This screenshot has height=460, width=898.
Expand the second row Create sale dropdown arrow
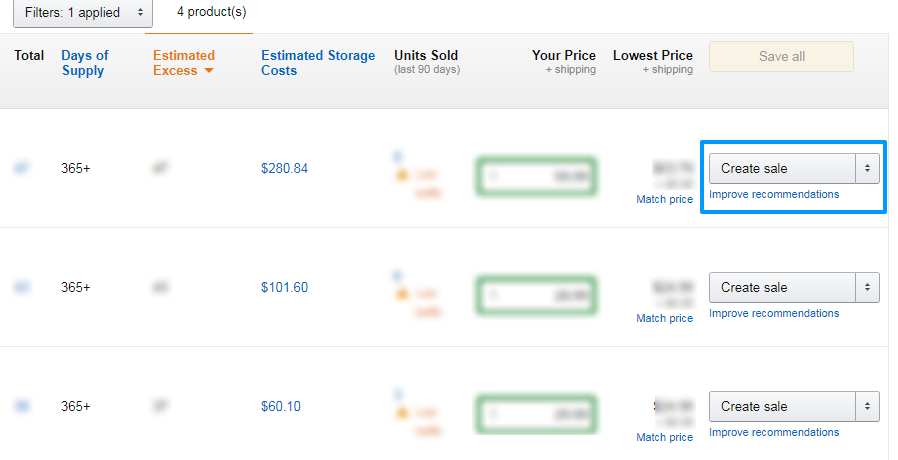pyautogui.click(x=868, y=287)
